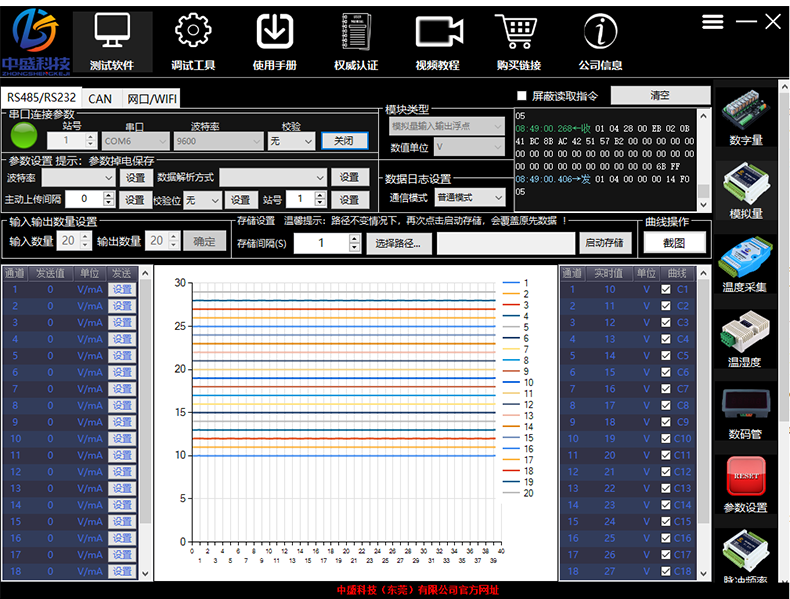This screenshot has height=599, width=790.
Task: Click the 权威认证 certificate icon
Action: pos(355,32)
